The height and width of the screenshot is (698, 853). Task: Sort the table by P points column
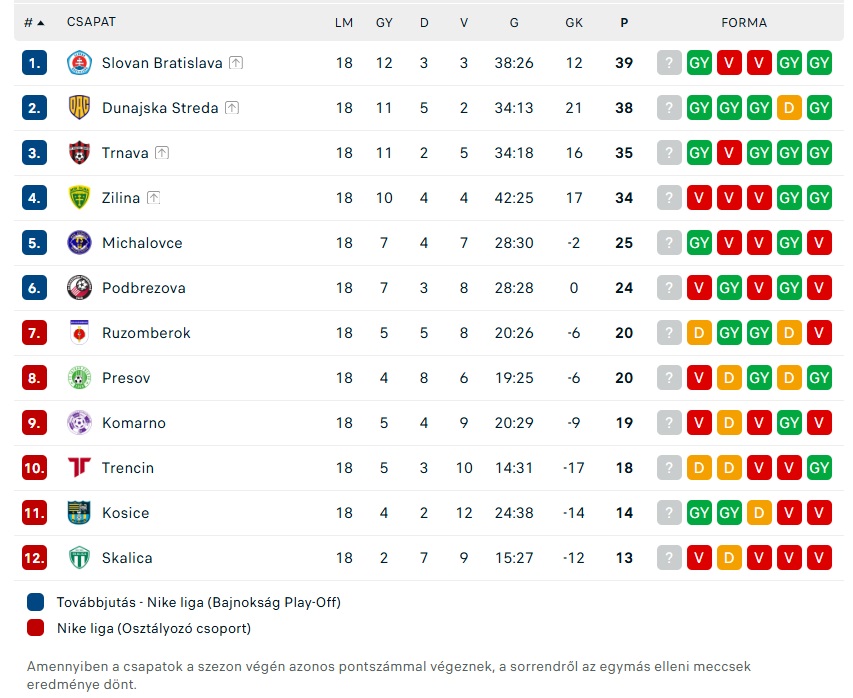[x=624, y=23]
